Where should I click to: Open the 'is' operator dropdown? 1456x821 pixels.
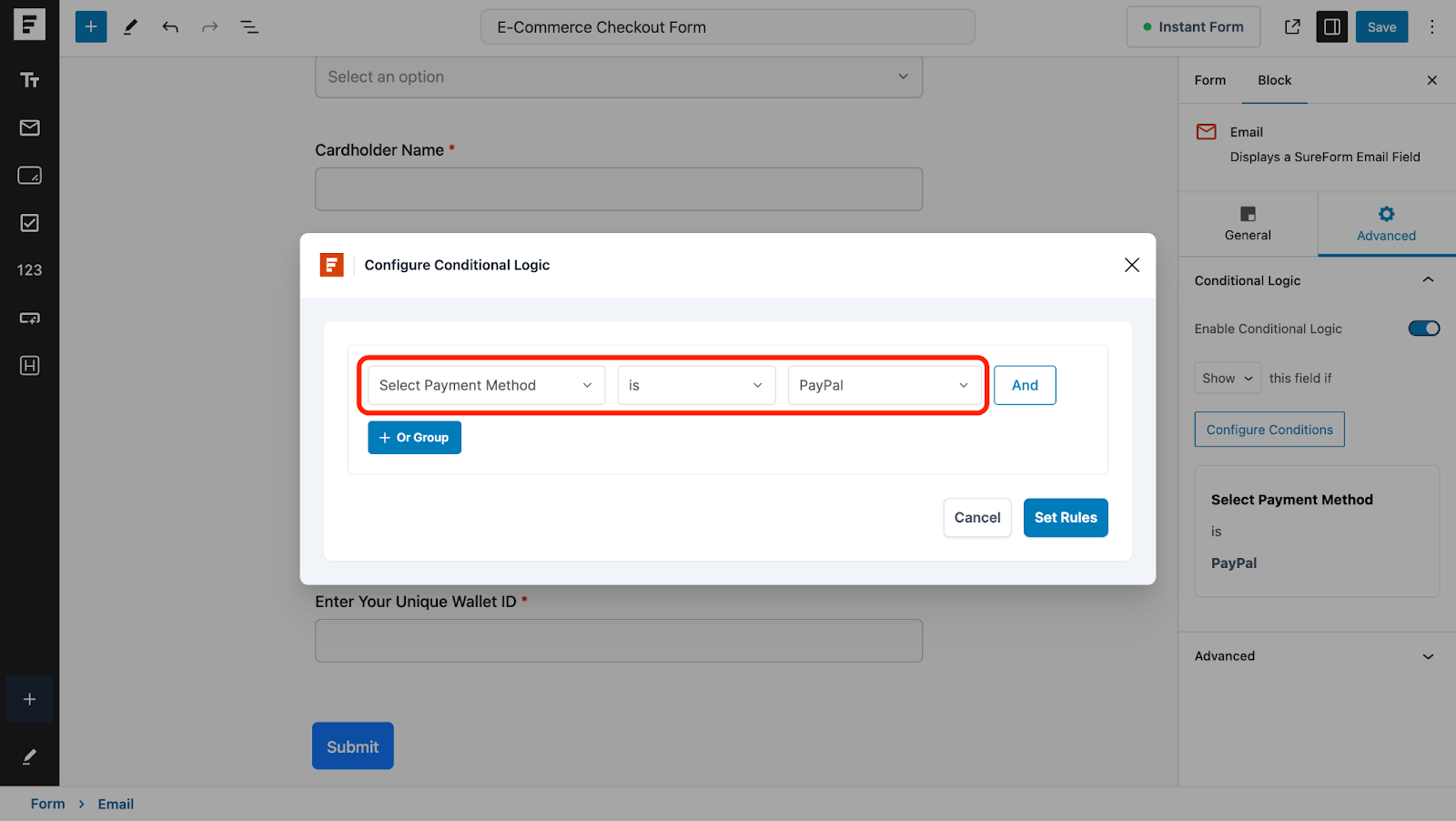click(696, 385)
